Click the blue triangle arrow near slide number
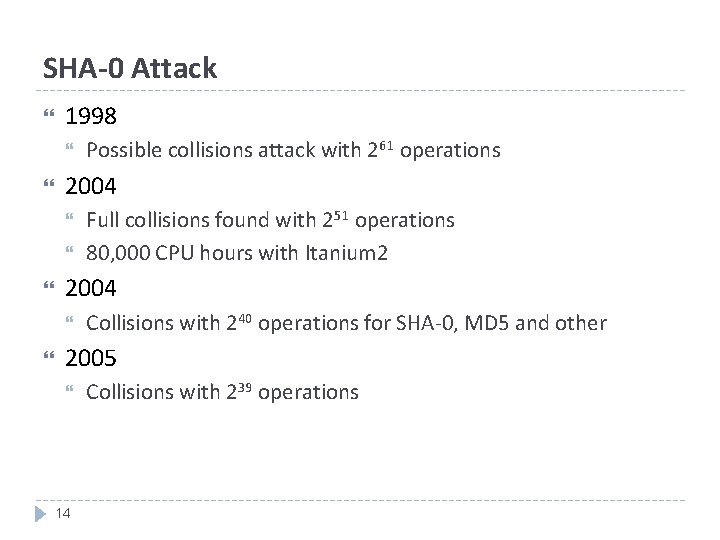The height and width of the screenshot is (540, 720). coord(40,514)
